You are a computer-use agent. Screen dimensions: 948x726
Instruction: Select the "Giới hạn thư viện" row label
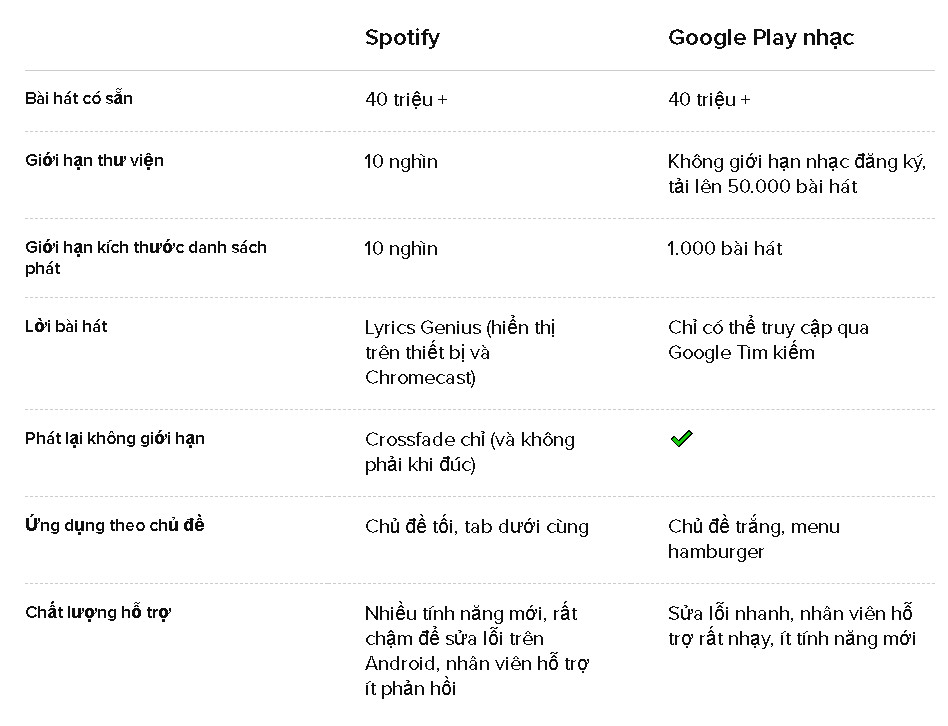pos(94,160)
